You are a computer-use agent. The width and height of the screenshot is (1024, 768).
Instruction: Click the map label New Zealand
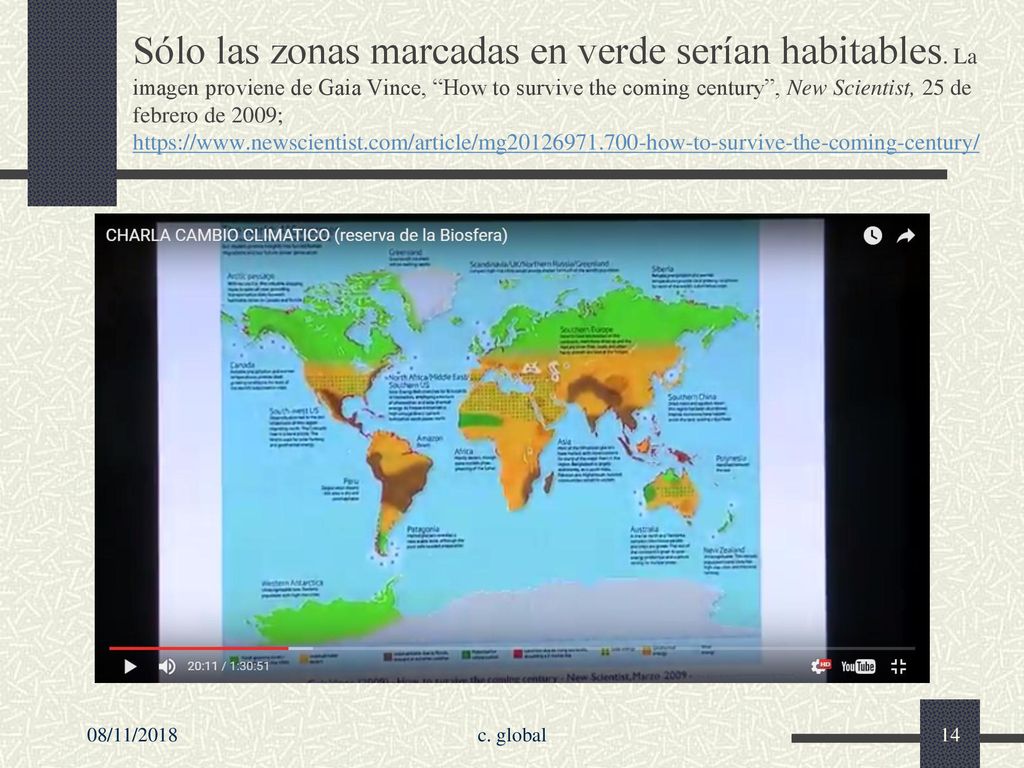[x=724, y=550]
